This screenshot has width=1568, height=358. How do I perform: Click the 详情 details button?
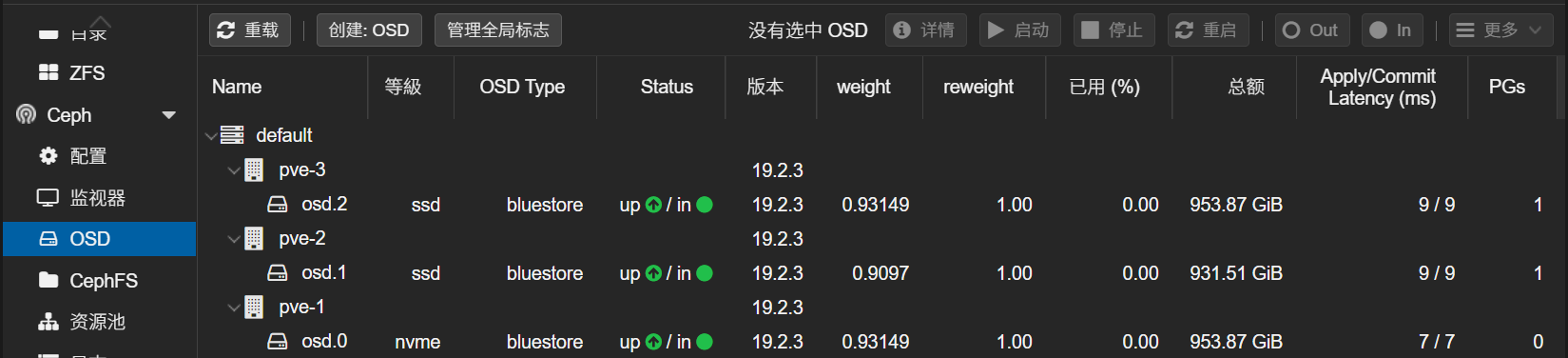click(925, 30)
